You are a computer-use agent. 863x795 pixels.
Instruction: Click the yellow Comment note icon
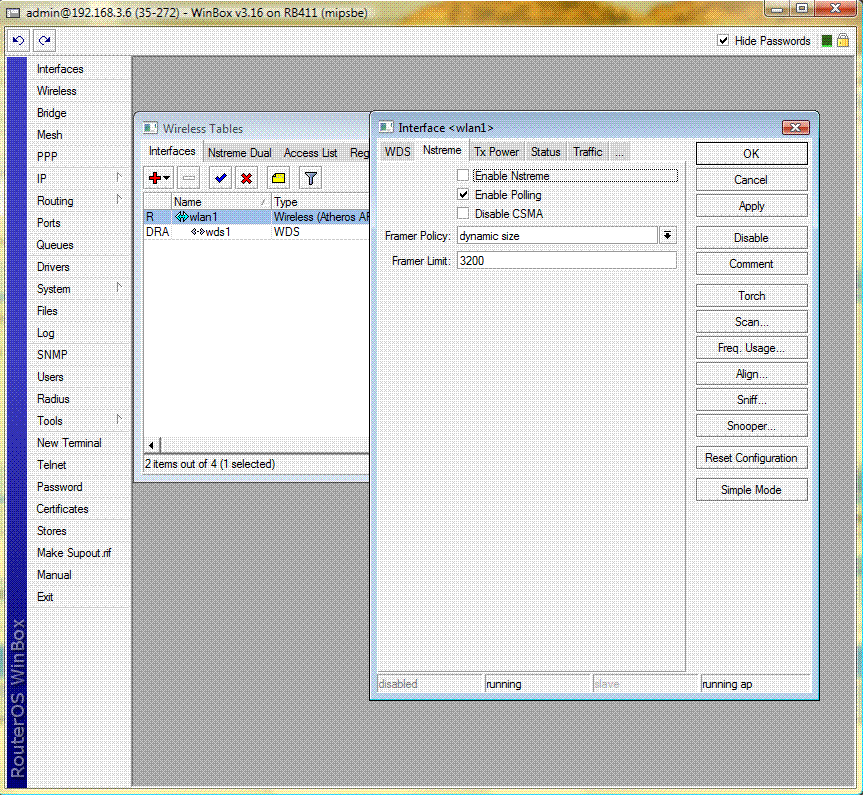point(278,178)
